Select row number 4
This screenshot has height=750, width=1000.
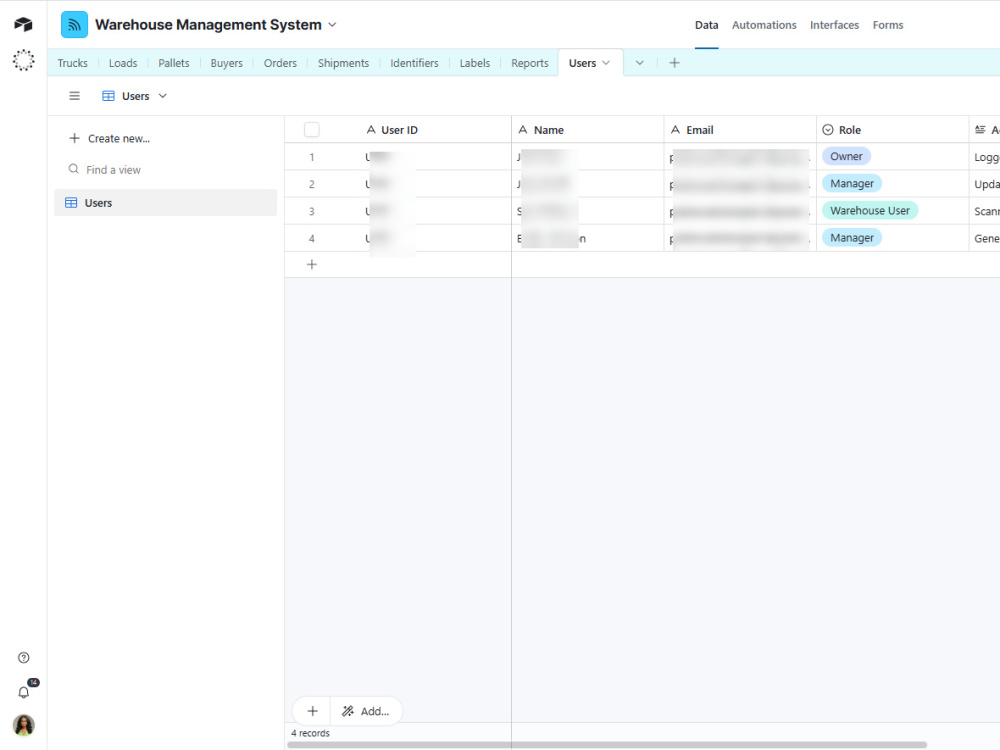click(x=312, y=239)
